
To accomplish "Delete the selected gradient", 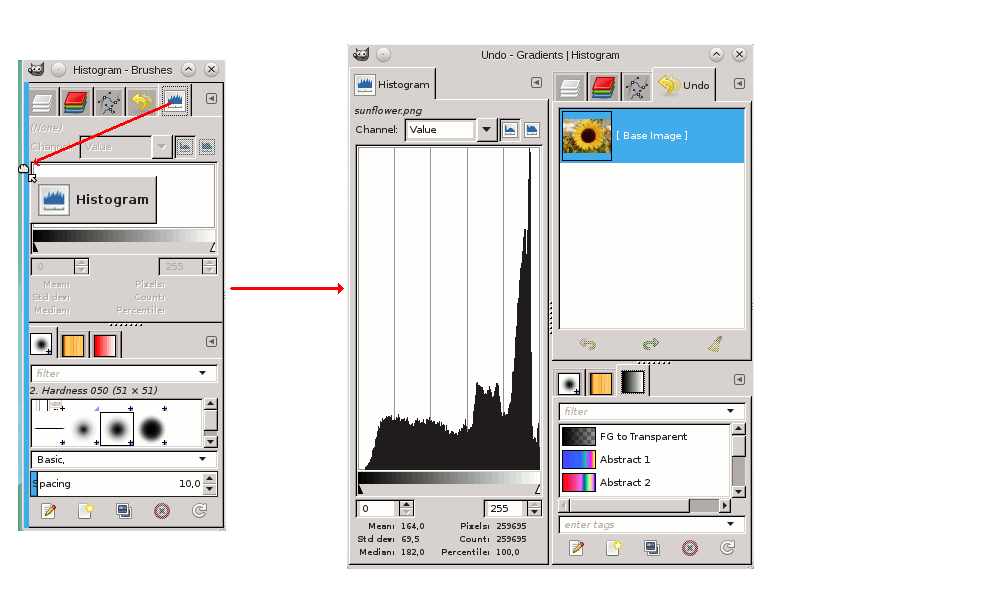I will 690,548.
